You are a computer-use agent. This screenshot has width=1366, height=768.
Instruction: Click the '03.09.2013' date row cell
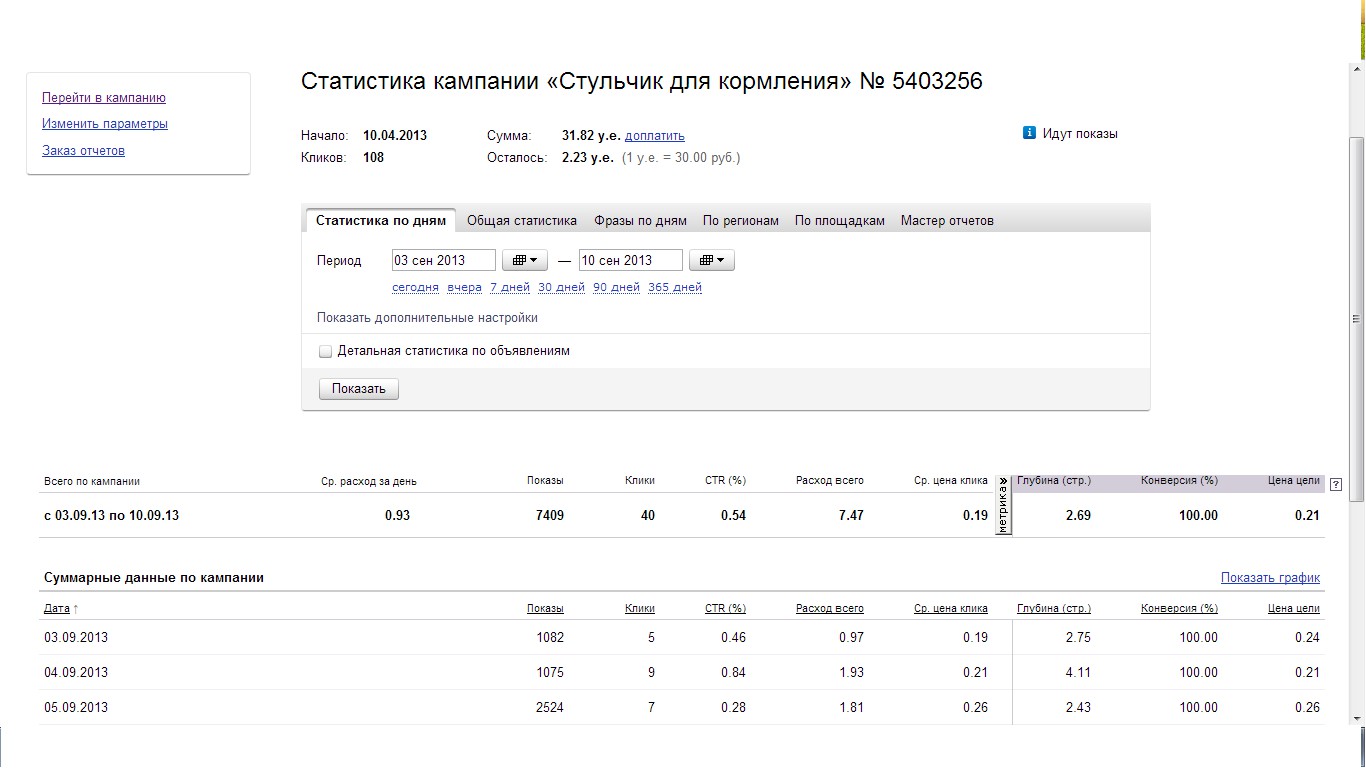[76, 638]
